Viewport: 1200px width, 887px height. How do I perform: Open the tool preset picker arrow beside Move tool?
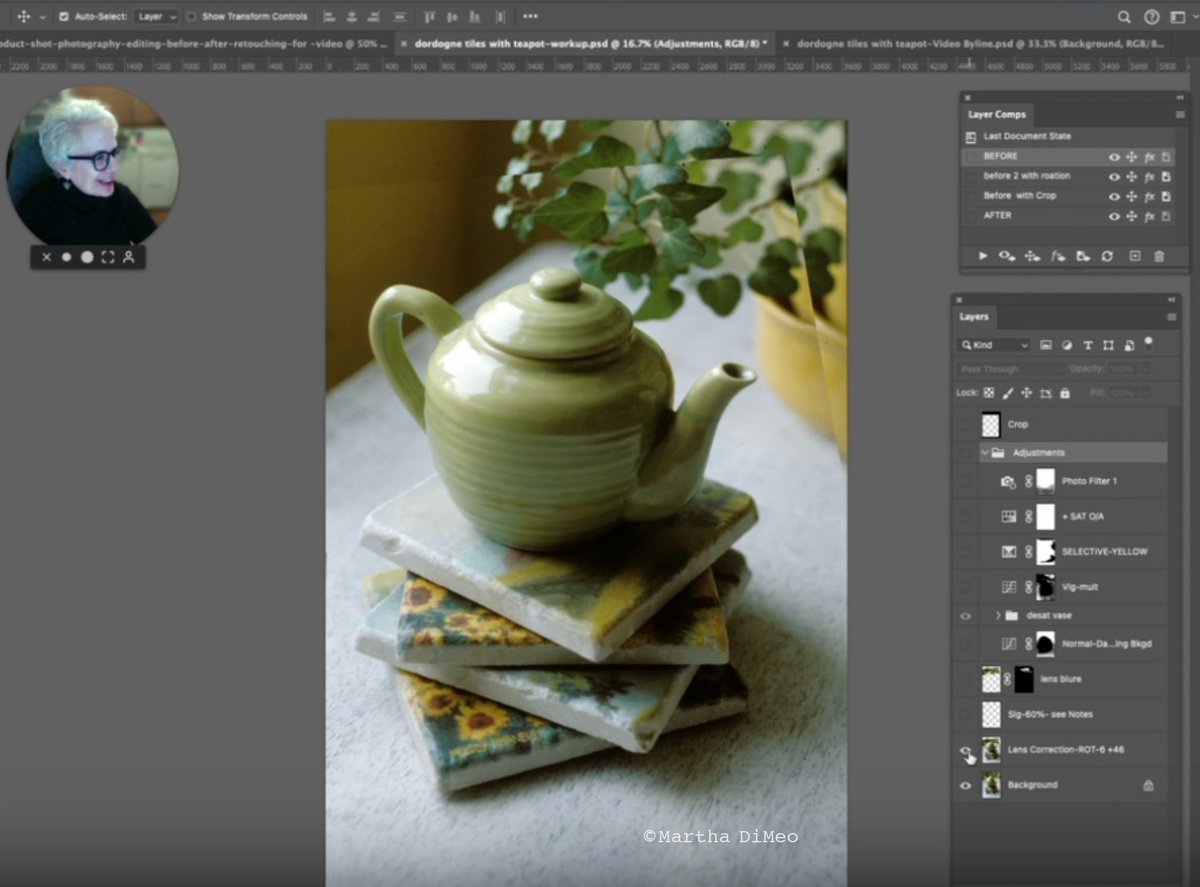[x=42, y=17]
